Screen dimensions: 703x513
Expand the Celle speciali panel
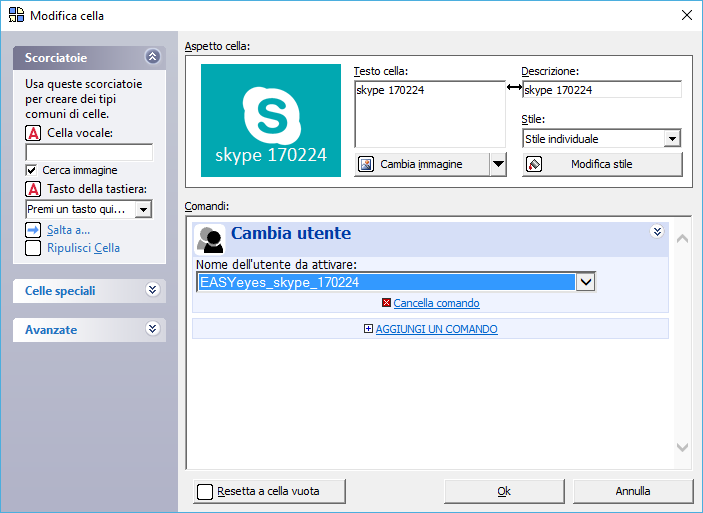tap(152, 290)
